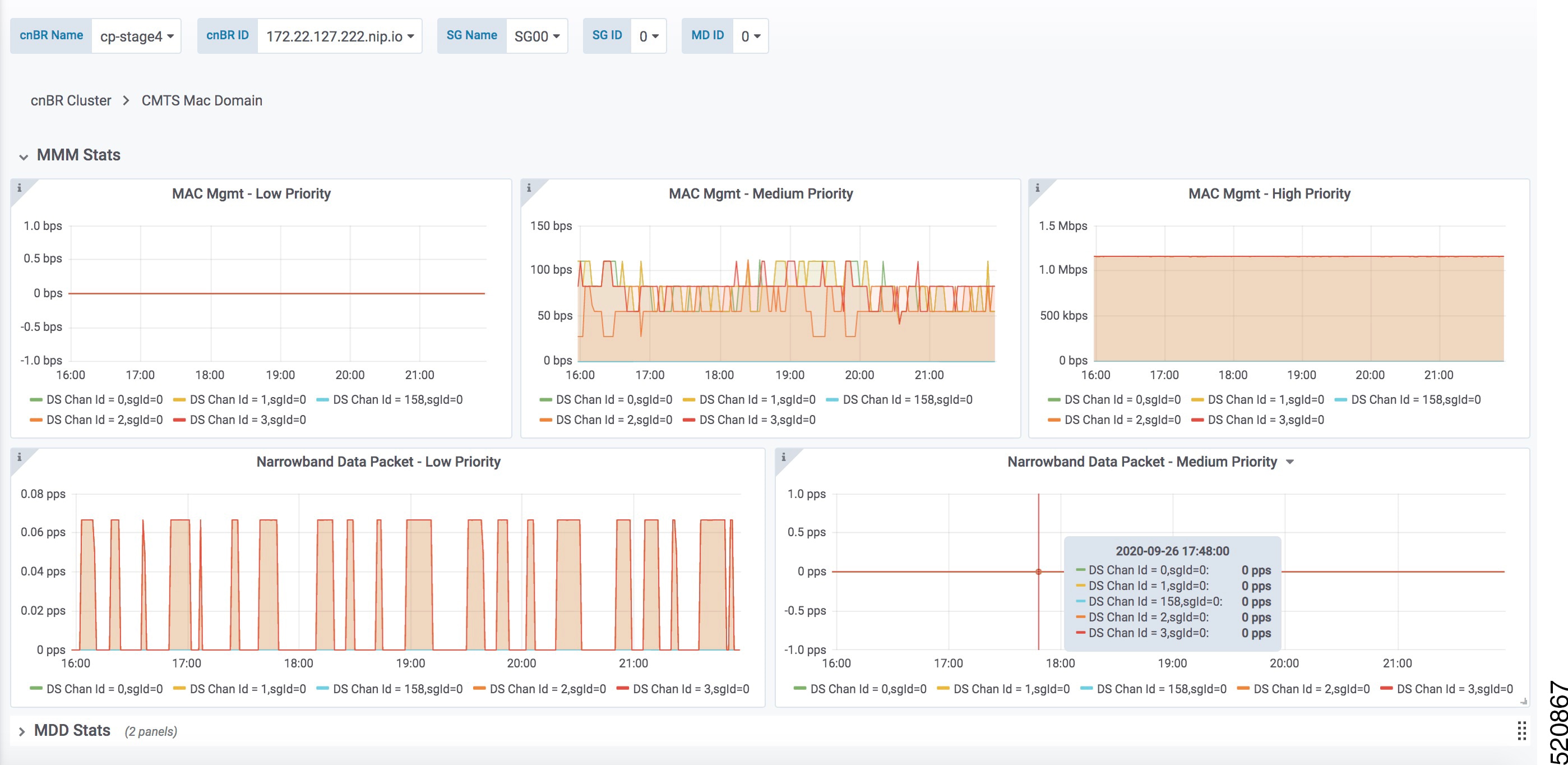Toggle DS Chan Id = 1 in Medium Priority MAC legend
1568x765 pixels.
[757, 399]
